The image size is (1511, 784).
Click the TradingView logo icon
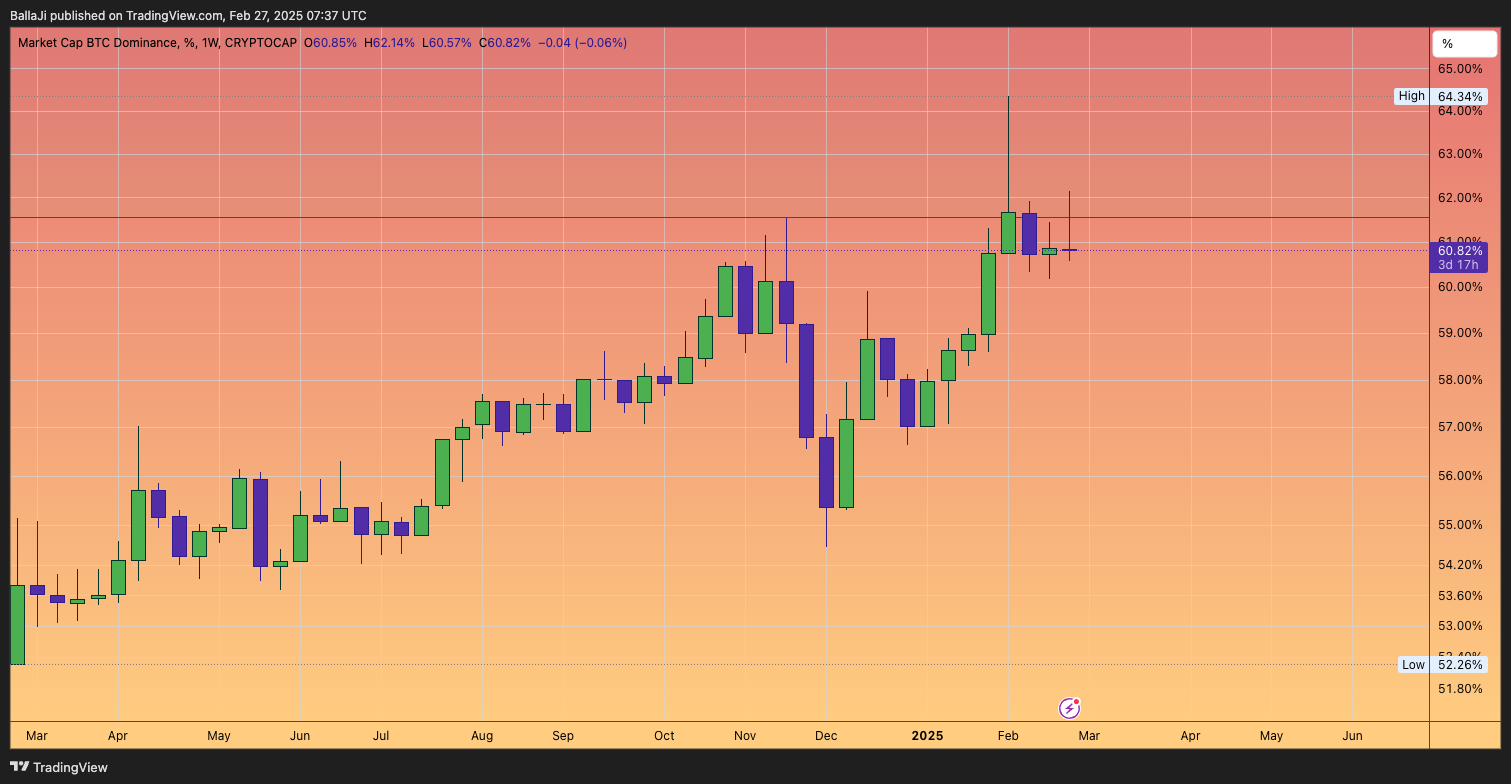pos(18,767)
